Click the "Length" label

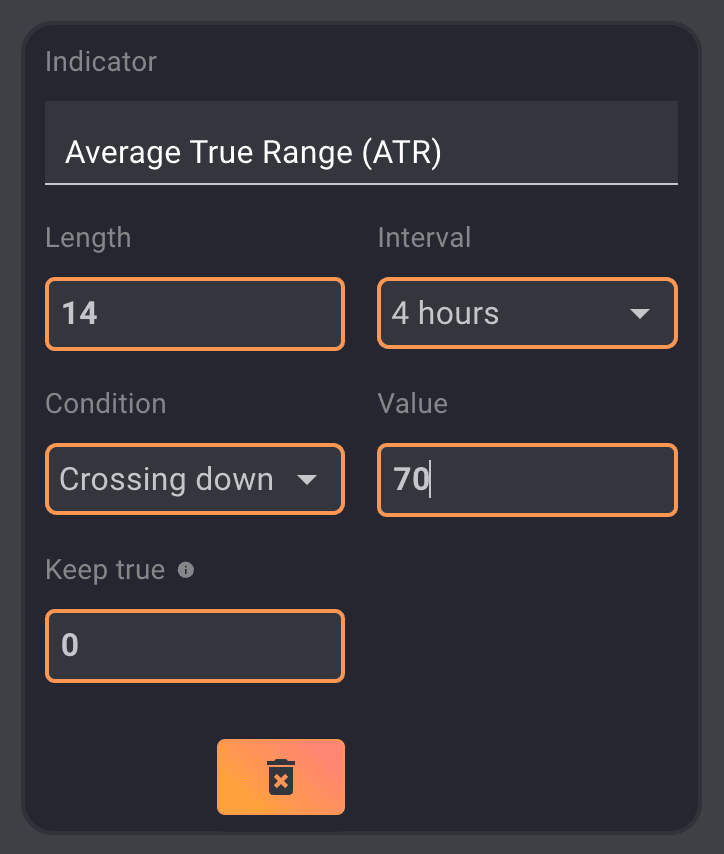pyautogui.click(x=88, y=238)
